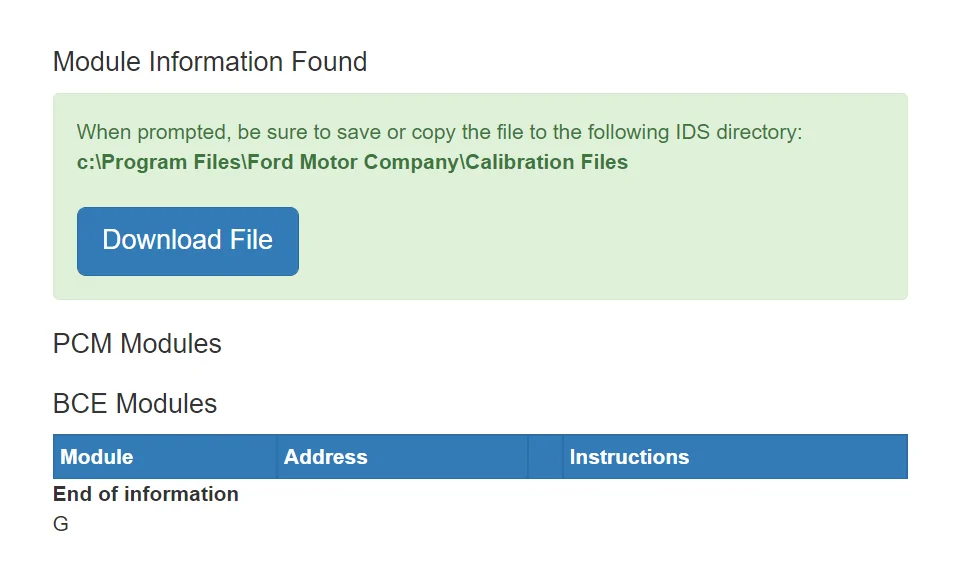The image size is (967, 571).
Task: Click the BCE Modules heading
Action: pos(134,403)
